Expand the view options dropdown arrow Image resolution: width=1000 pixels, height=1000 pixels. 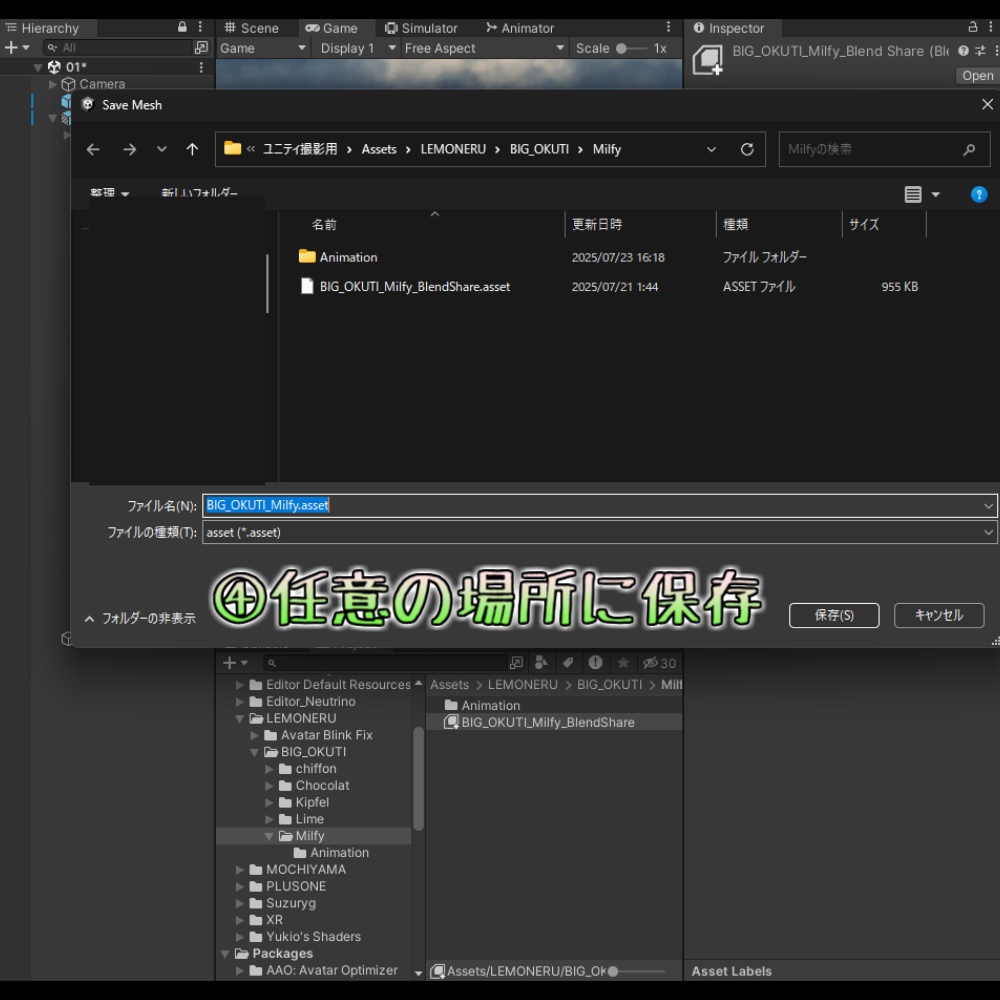pos(936,194)
